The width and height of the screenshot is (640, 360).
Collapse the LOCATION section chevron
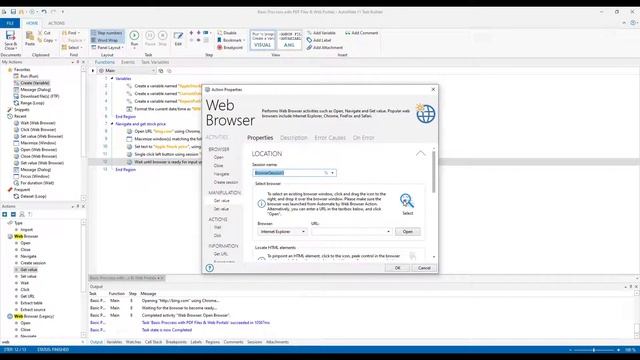pyautogui.click(x=420, y=153)
